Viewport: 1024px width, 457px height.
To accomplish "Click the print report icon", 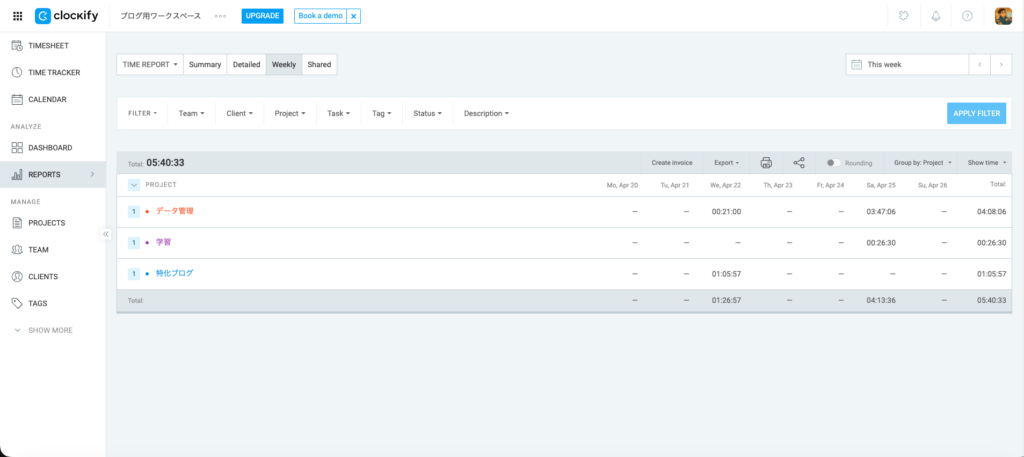I will [x=766, y=162].
